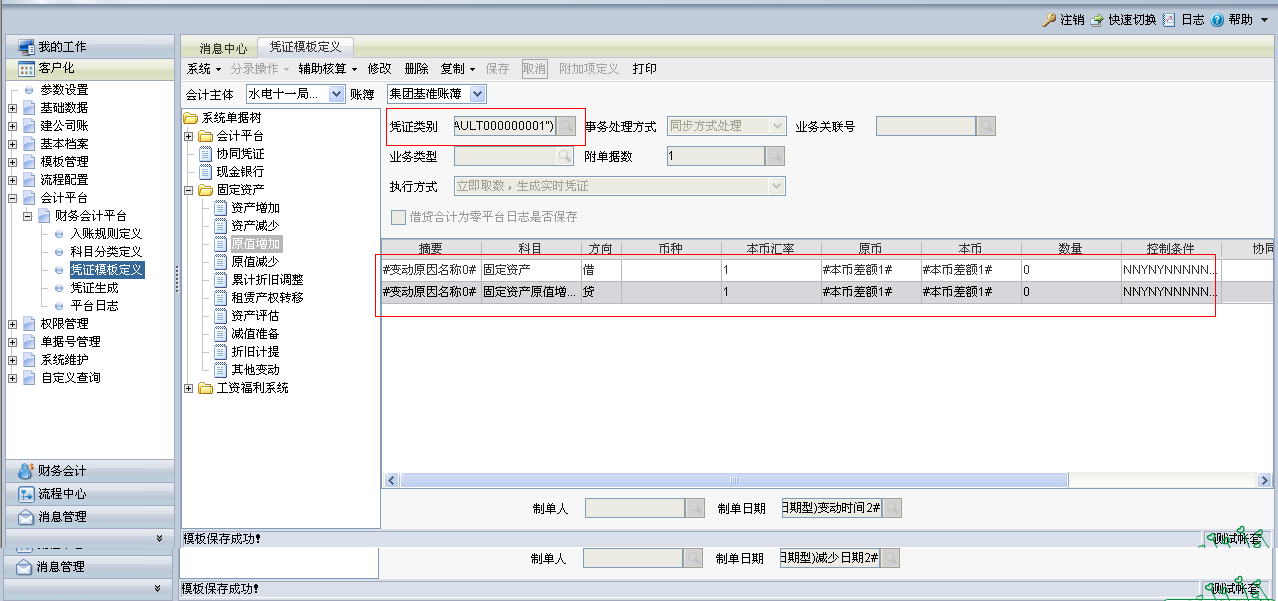Screen dimensions: 1278x601
Task: Click the 帮助 help icon
Action: (1217, 20)
